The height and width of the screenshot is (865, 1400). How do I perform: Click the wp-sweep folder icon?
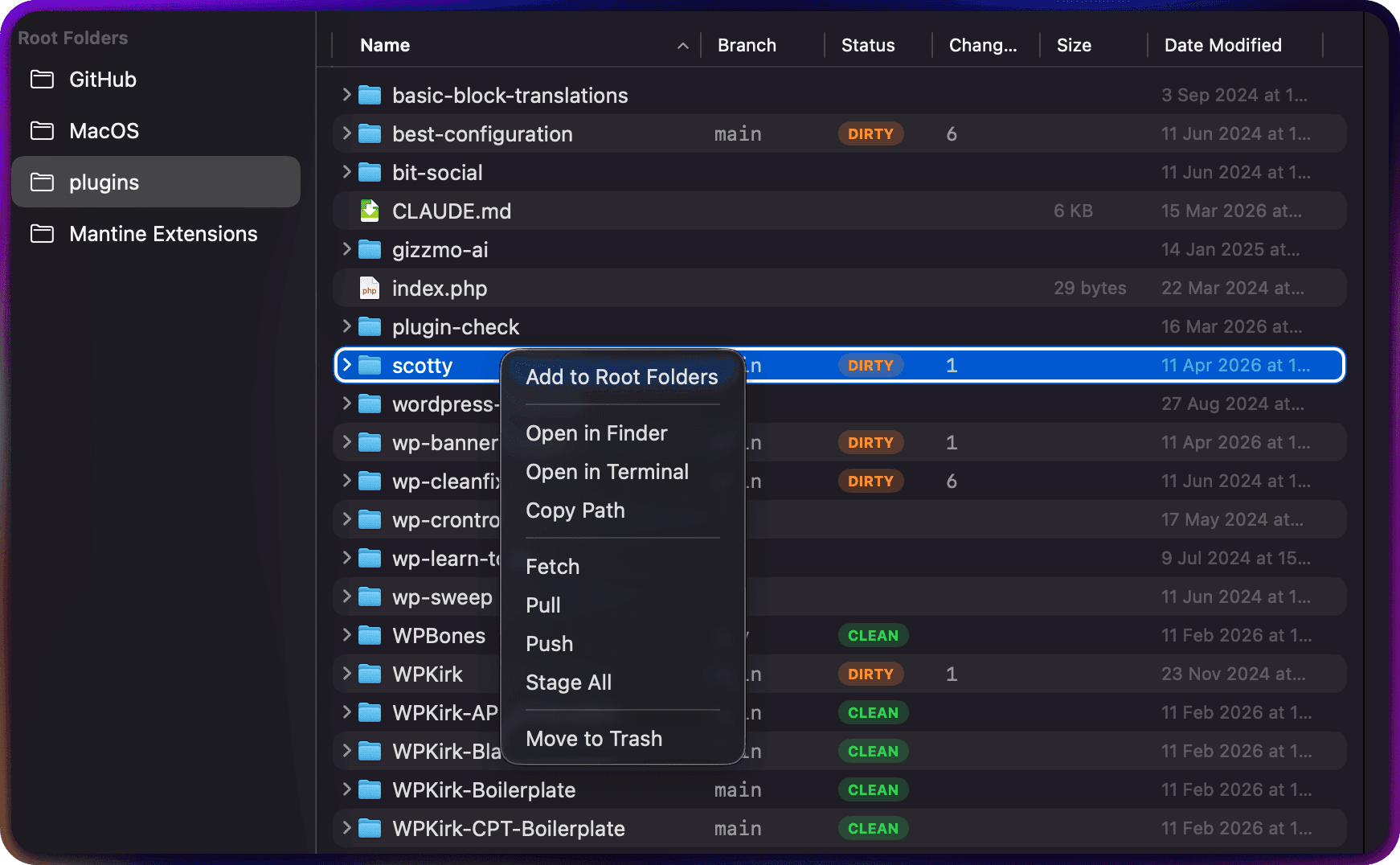pyautogui.click(x=370, y=596)
